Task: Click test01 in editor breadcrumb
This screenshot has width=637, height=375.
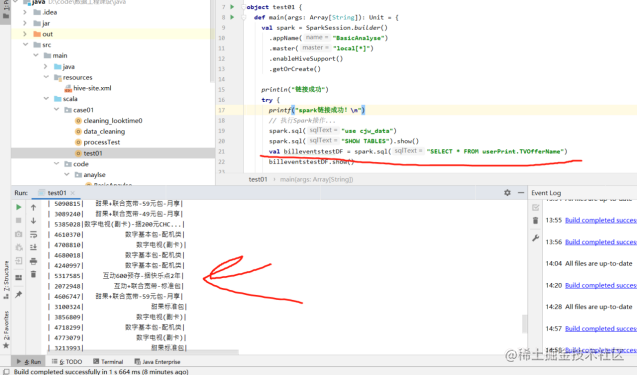Action: pos(258,179)
